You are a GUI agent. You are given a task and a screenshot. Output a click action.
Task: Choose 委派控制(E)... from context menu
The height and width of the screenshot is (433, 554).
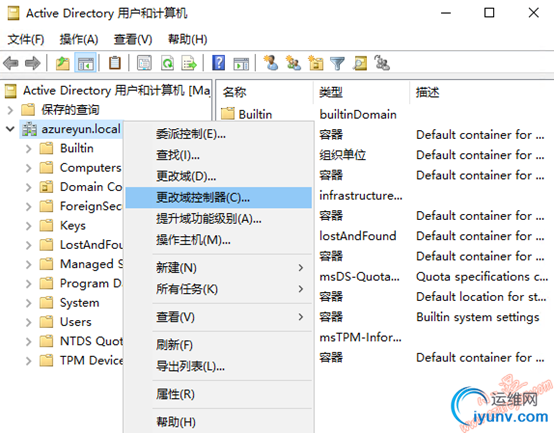click(219, 134)
